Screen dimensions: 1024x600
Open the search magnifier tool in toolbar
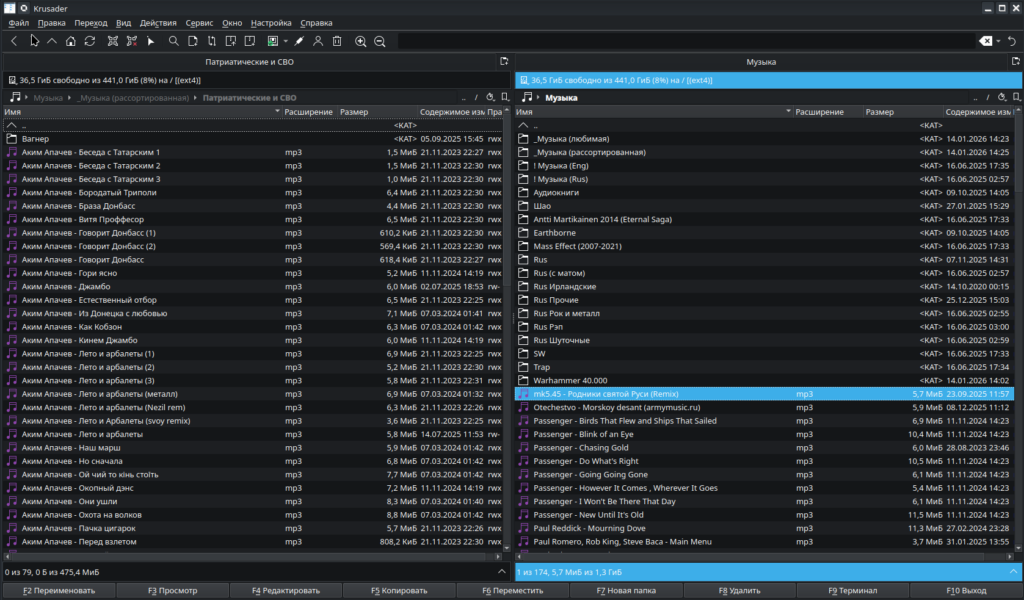pos(173,41)
